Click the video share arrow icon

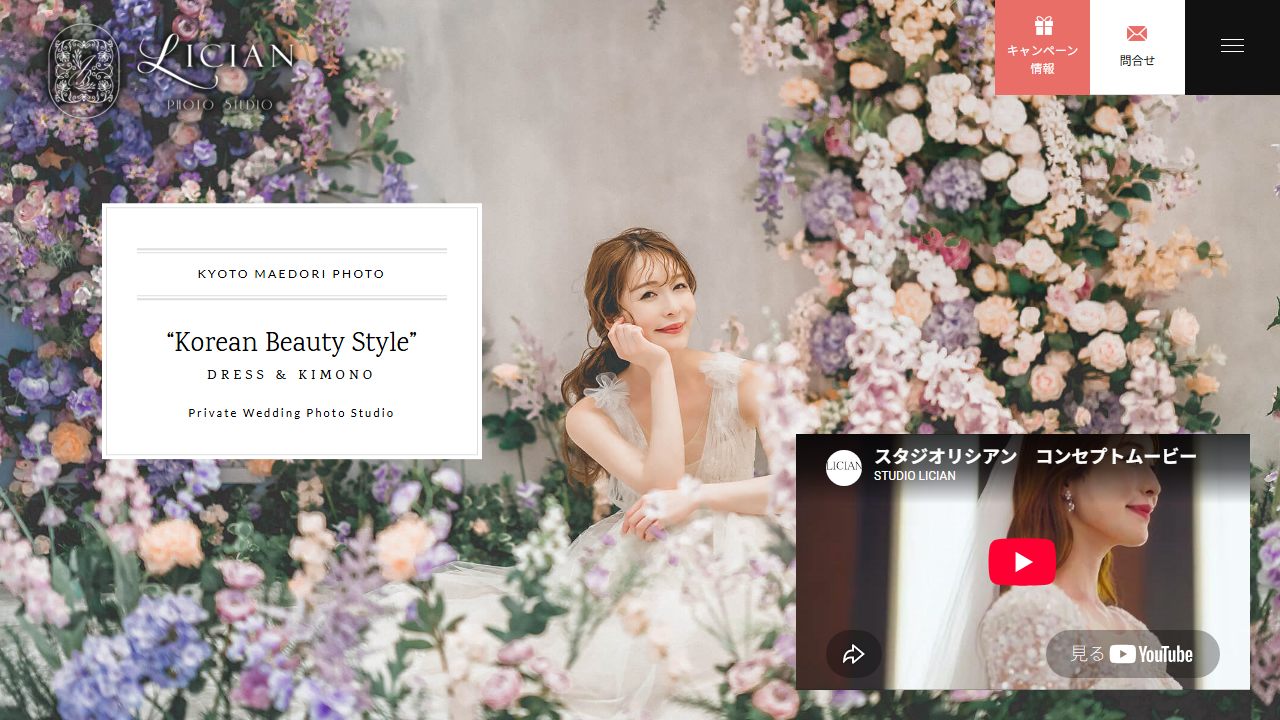[x=854, y=655]
